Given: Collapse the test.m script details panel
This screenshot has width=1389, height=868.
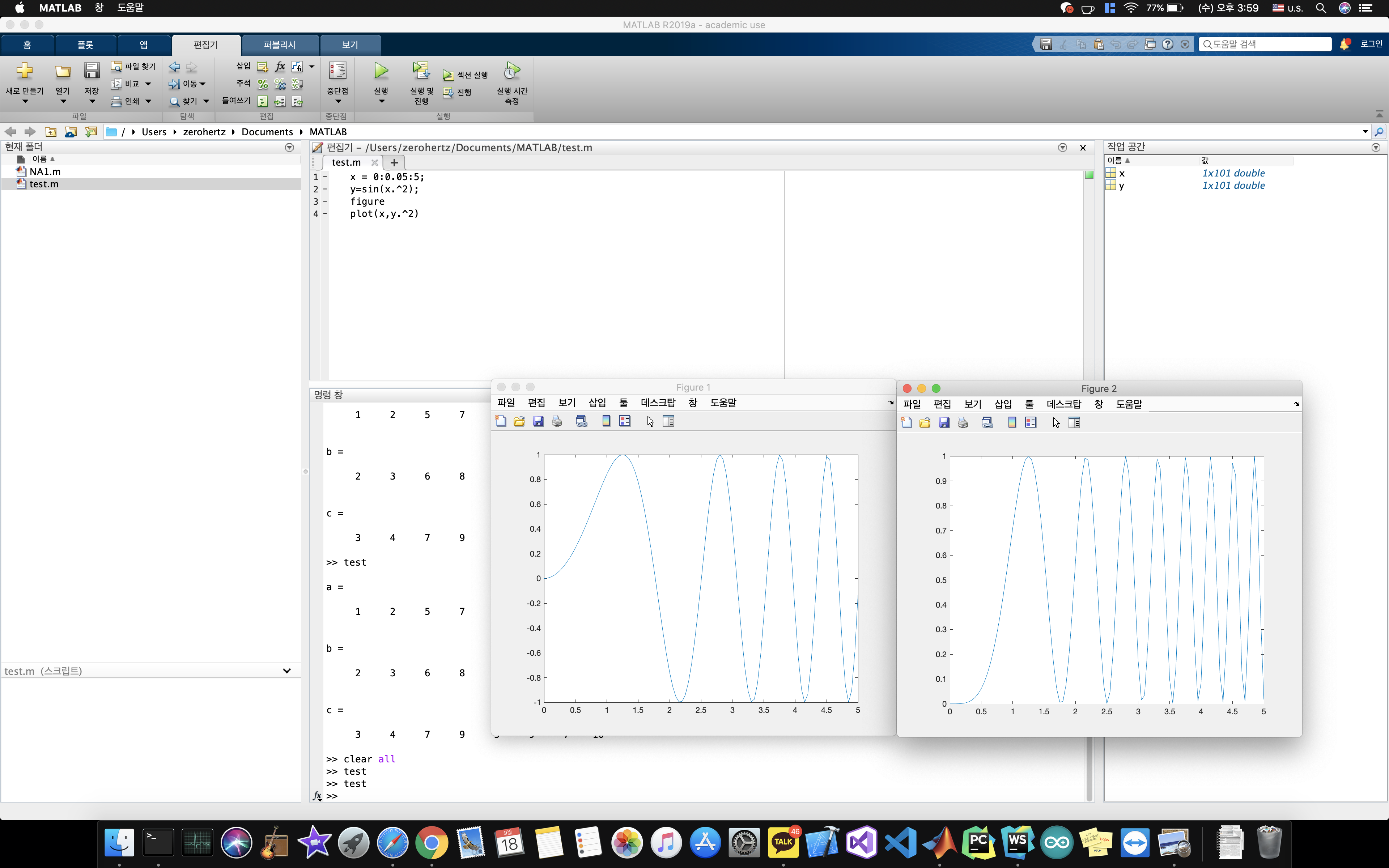Looking at the screenshot, I should (286, 671).
